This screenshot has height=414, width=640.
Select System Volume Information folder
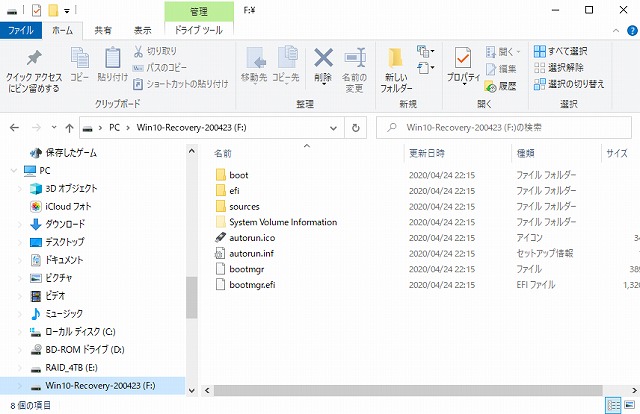tap(276, 222)
